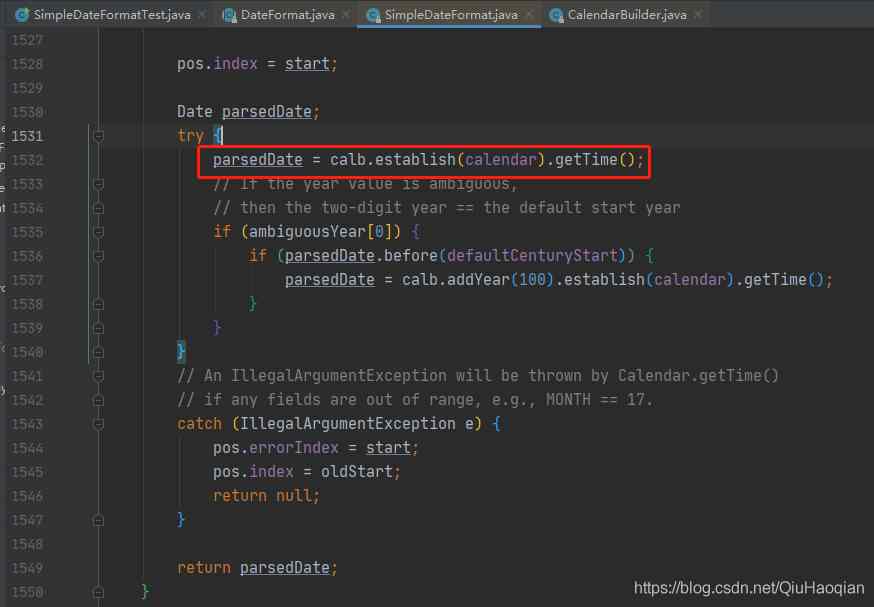The height and width of the screenshot is (607, 874).
Task: Click 'IllegalArgumentException' in catch clause
Action: tap(347, 424)
